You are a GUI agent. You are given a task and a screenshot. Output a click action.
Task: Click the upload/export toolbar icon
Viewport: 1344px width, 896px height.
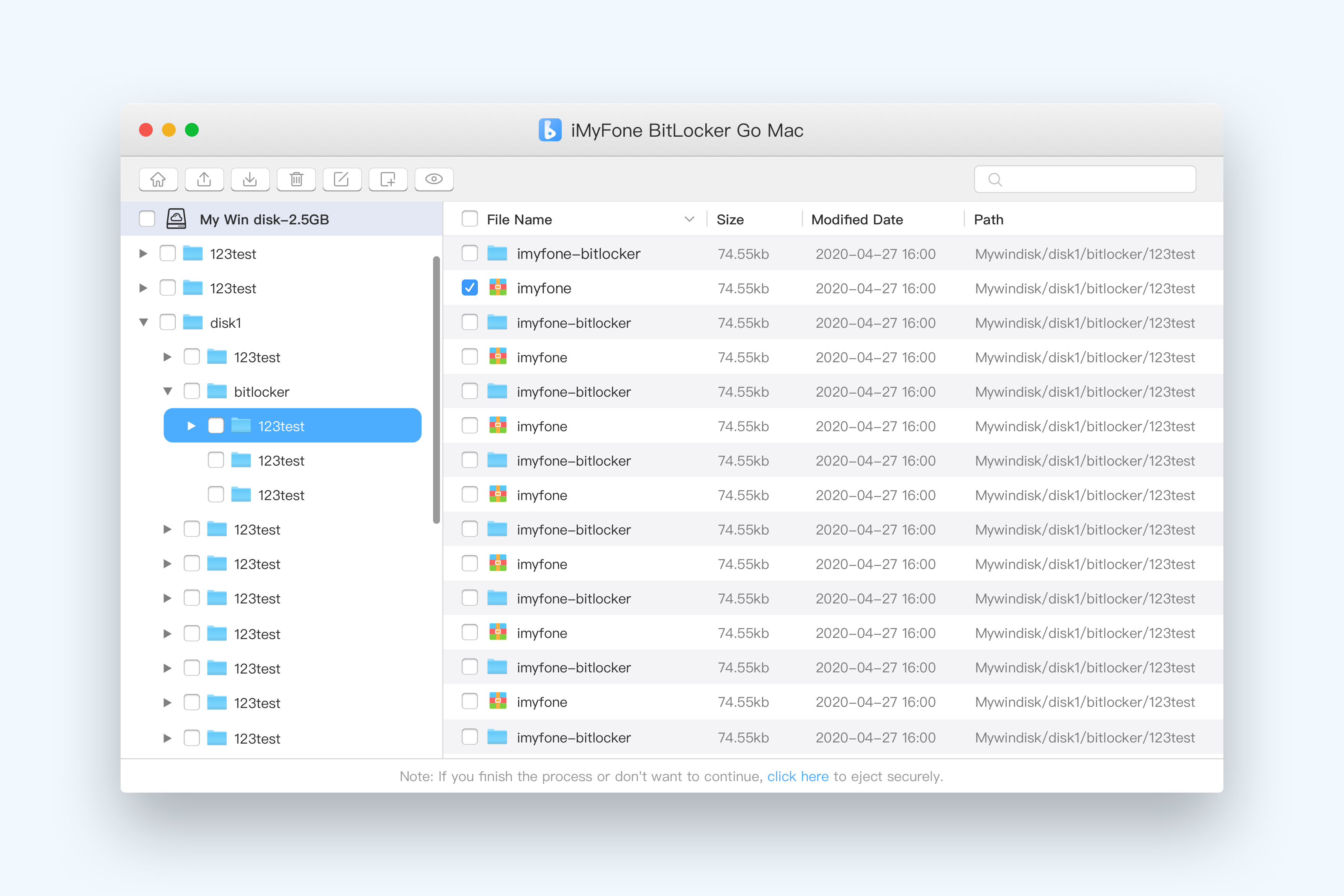point(204,180)
